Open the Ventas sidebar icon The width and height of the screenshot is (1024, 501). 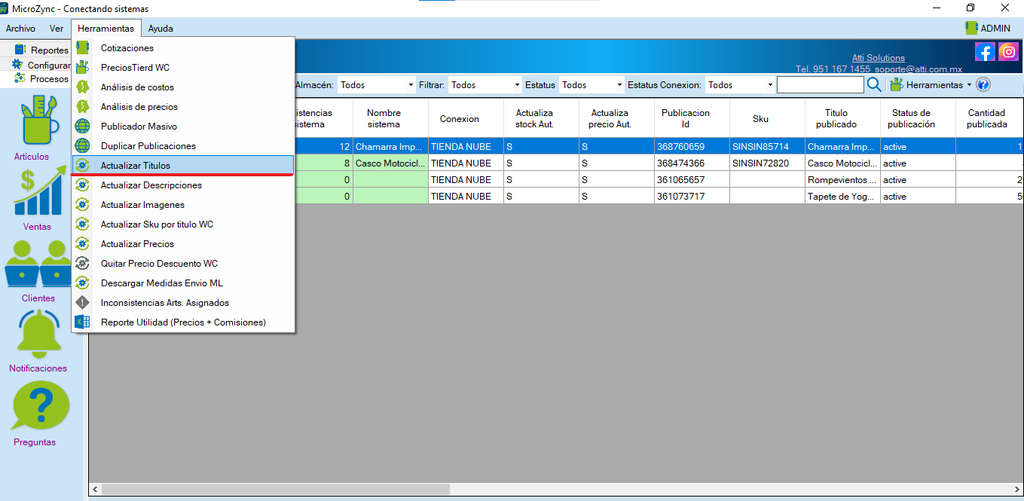(x=39, y=191)
